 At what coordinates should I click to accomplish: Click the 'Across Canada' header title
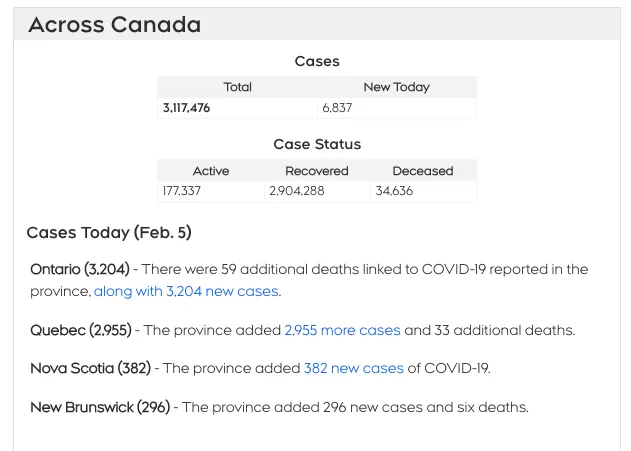pyautogui.click(x=115, y=25)
